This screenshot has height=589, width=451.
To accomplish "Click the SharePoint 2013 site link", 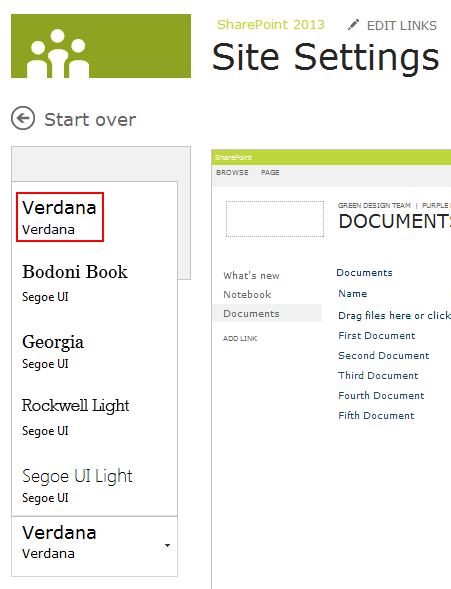I will [270, 24].
